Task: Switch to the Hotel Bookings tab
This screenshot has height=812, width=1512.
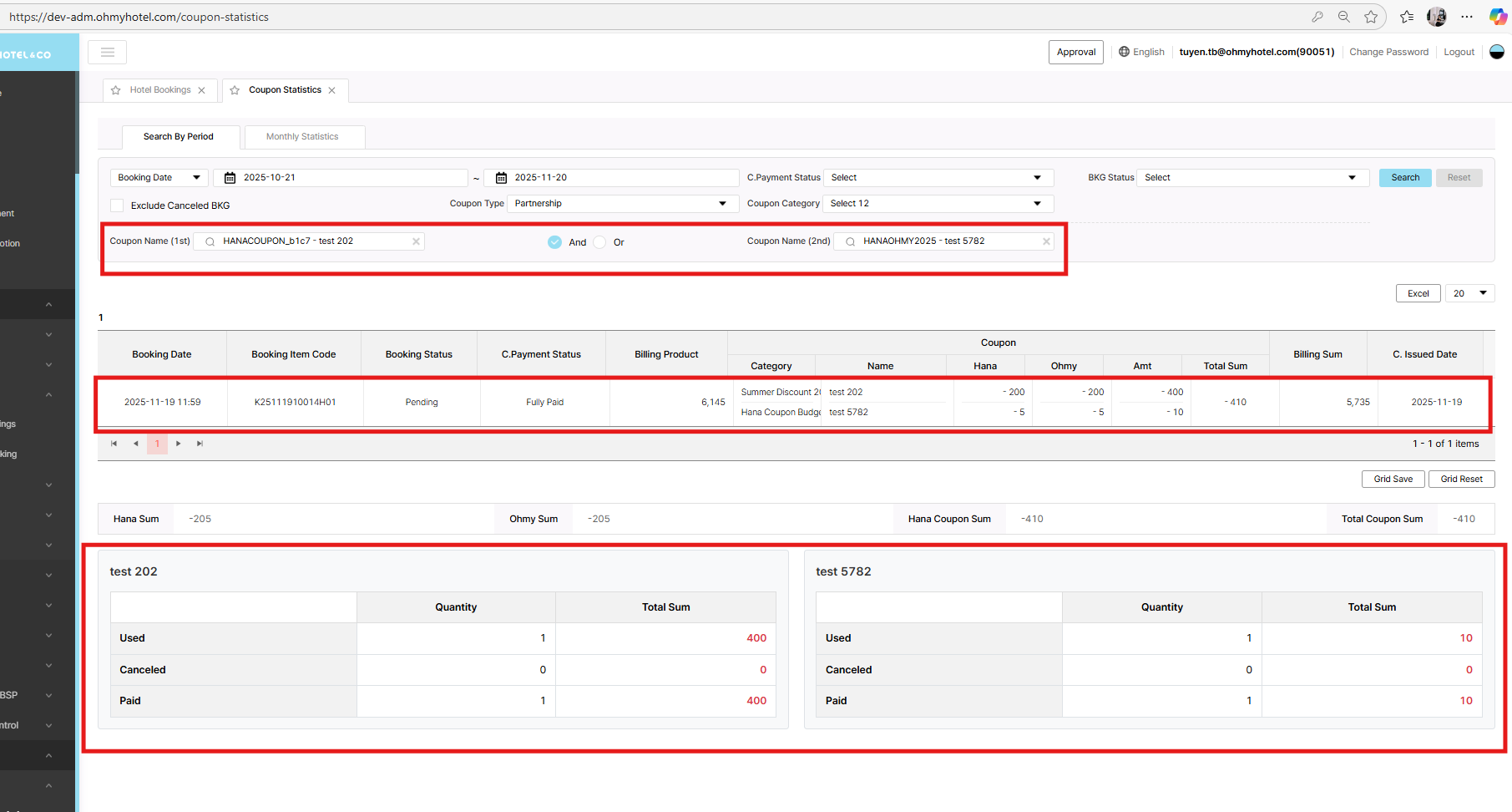Action: 160,90
